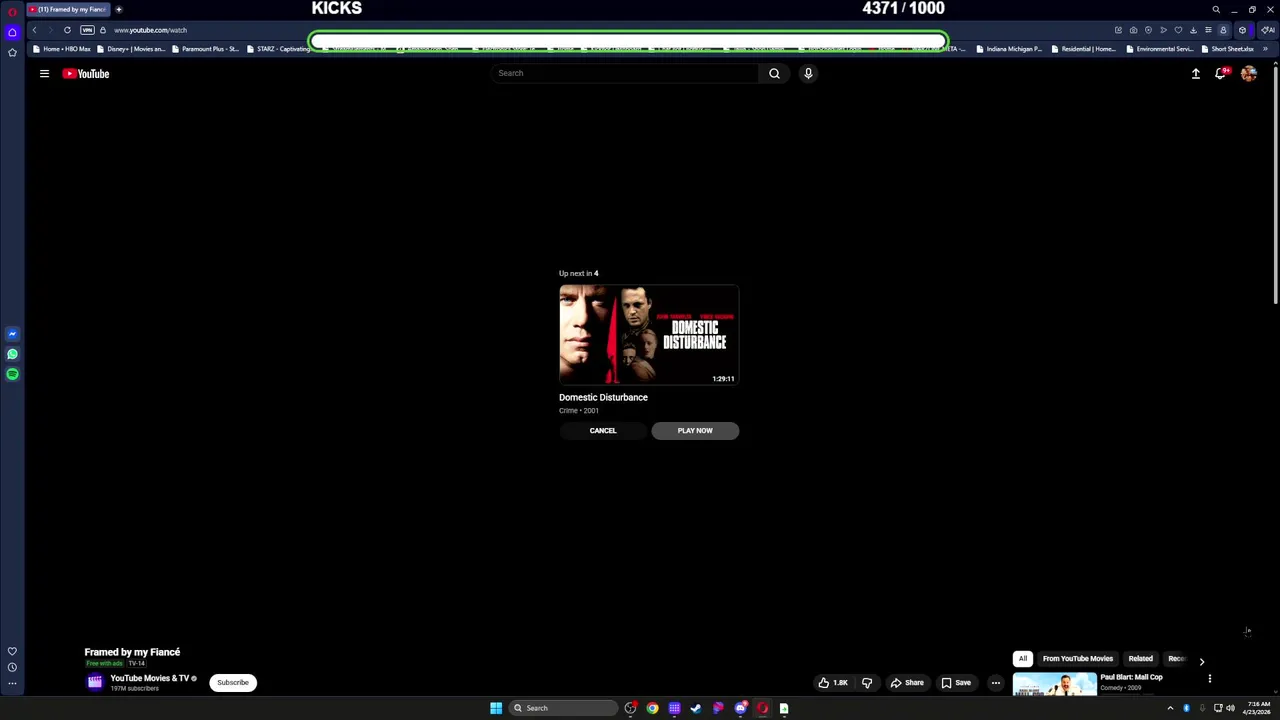Open Opera sidebar bookmarks star icon
Screen dimensions: 1280x720
pos(12,52)
